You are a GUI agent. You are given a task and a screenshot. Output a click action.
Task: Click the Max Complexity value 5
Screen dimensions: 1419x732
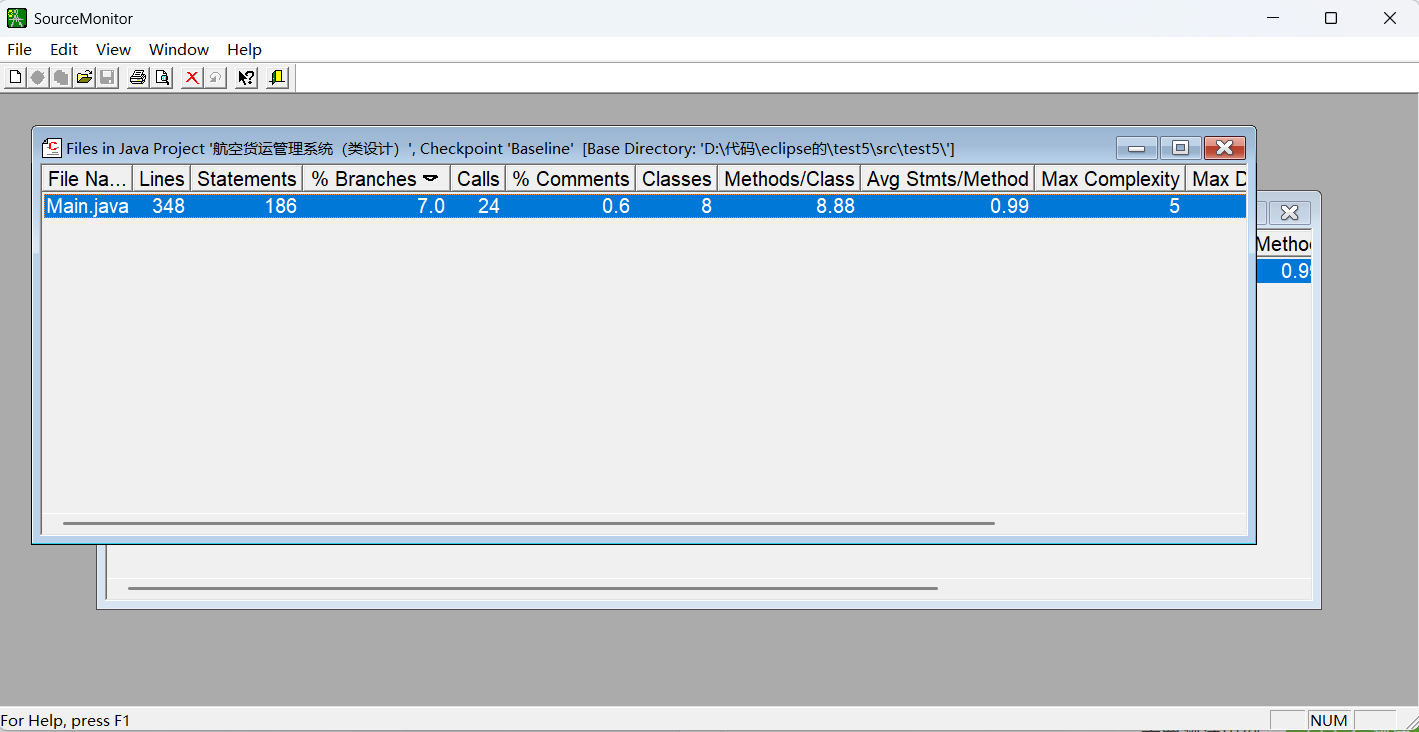coord(1175,206)
